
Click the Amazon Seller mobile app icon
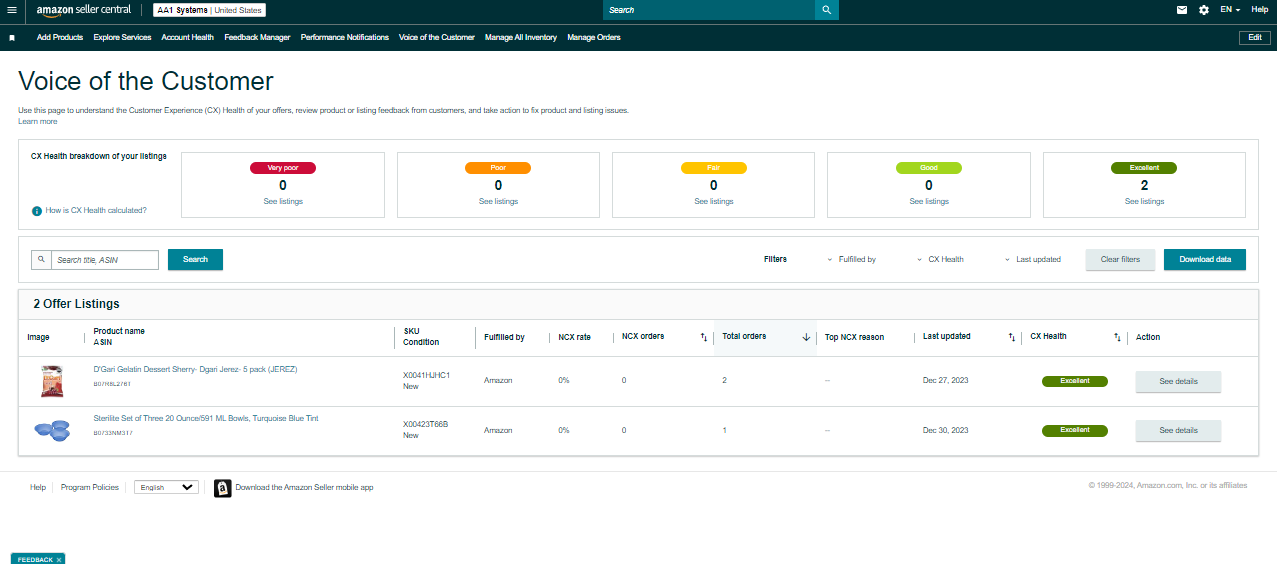coord(223,487)
